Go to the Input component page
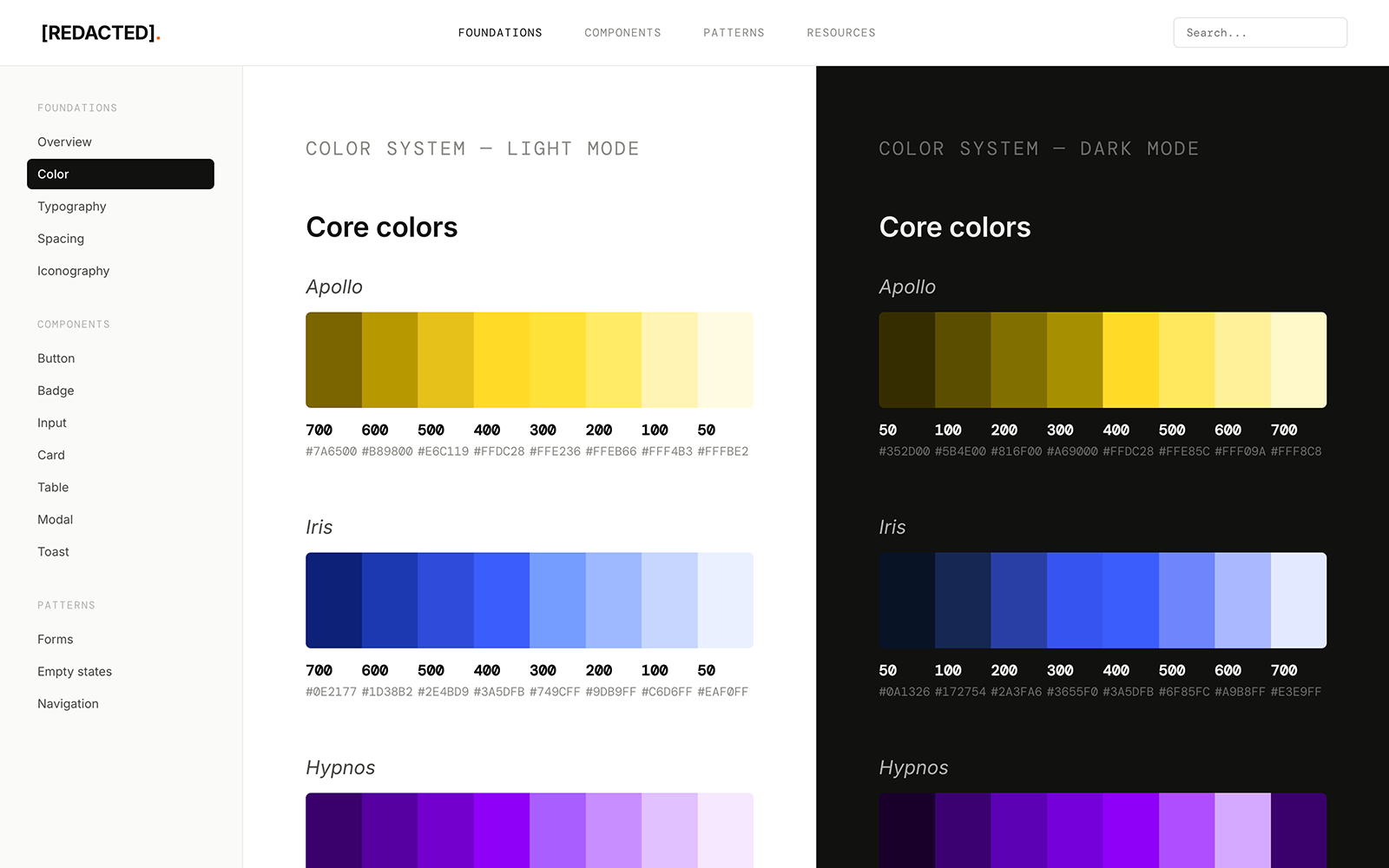The height and width of the screenshot is (868, 1389). (121, 423)
